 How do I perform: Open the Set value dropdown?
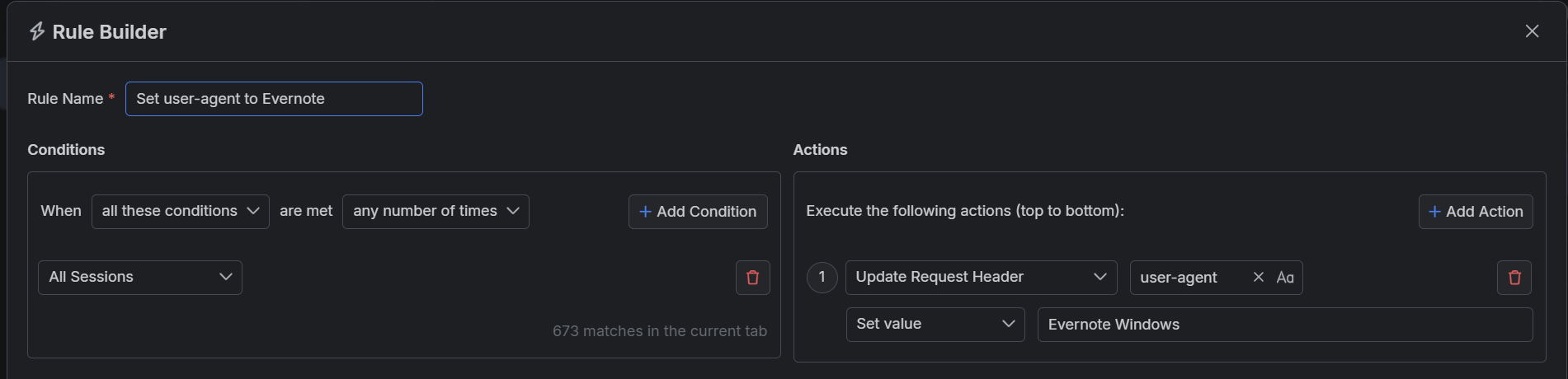(x=935, y=325)
